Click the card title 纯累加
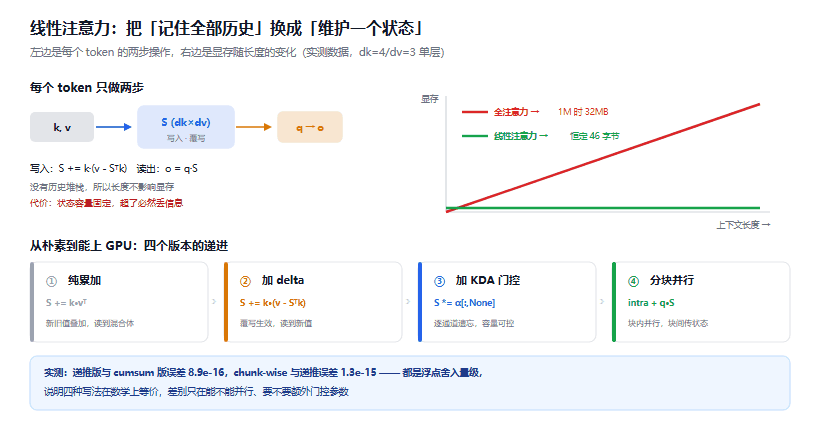 [x=84, y=280]
